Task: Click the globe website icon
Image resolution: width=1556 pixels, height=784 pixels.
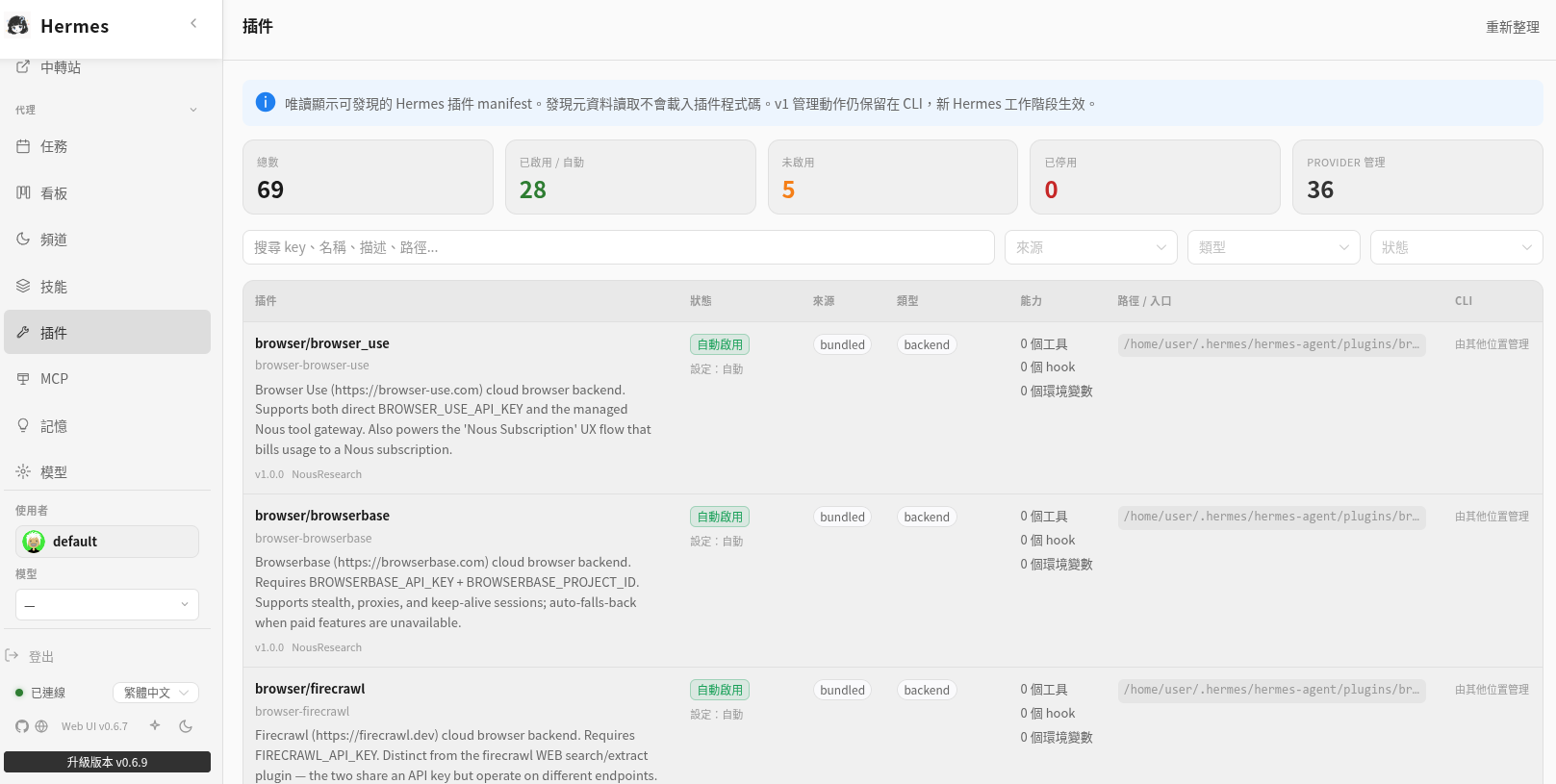Action: (41, 726)
